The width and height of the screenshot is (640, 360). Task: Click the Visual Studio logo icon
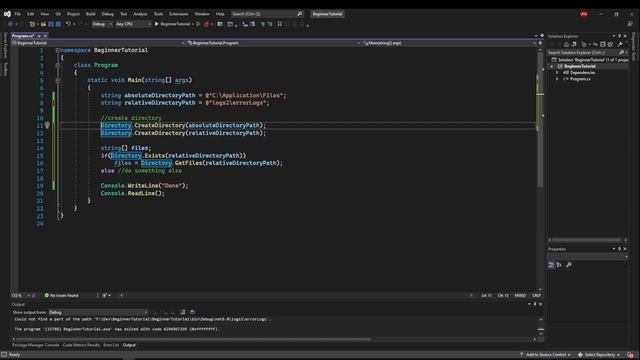pyautogui.click(x=7, y=14)
